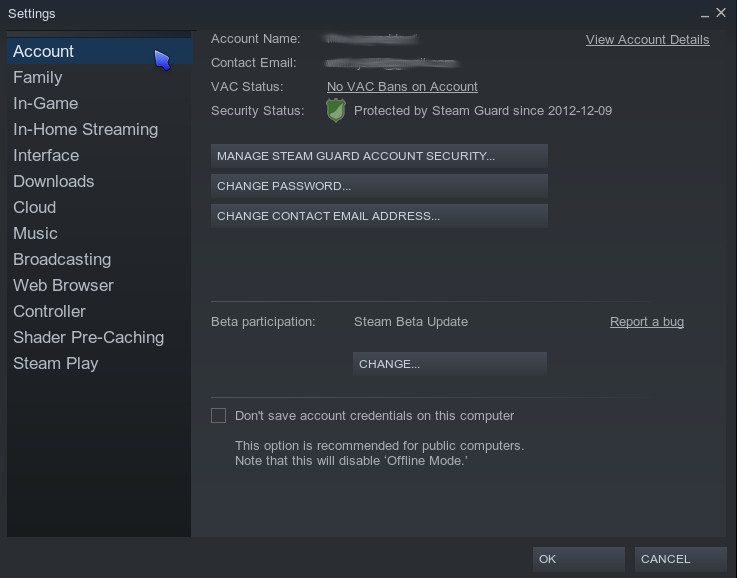This screenshot has width=737, height=578.
Task: Switch to Music settings
Action: [100, 234]
